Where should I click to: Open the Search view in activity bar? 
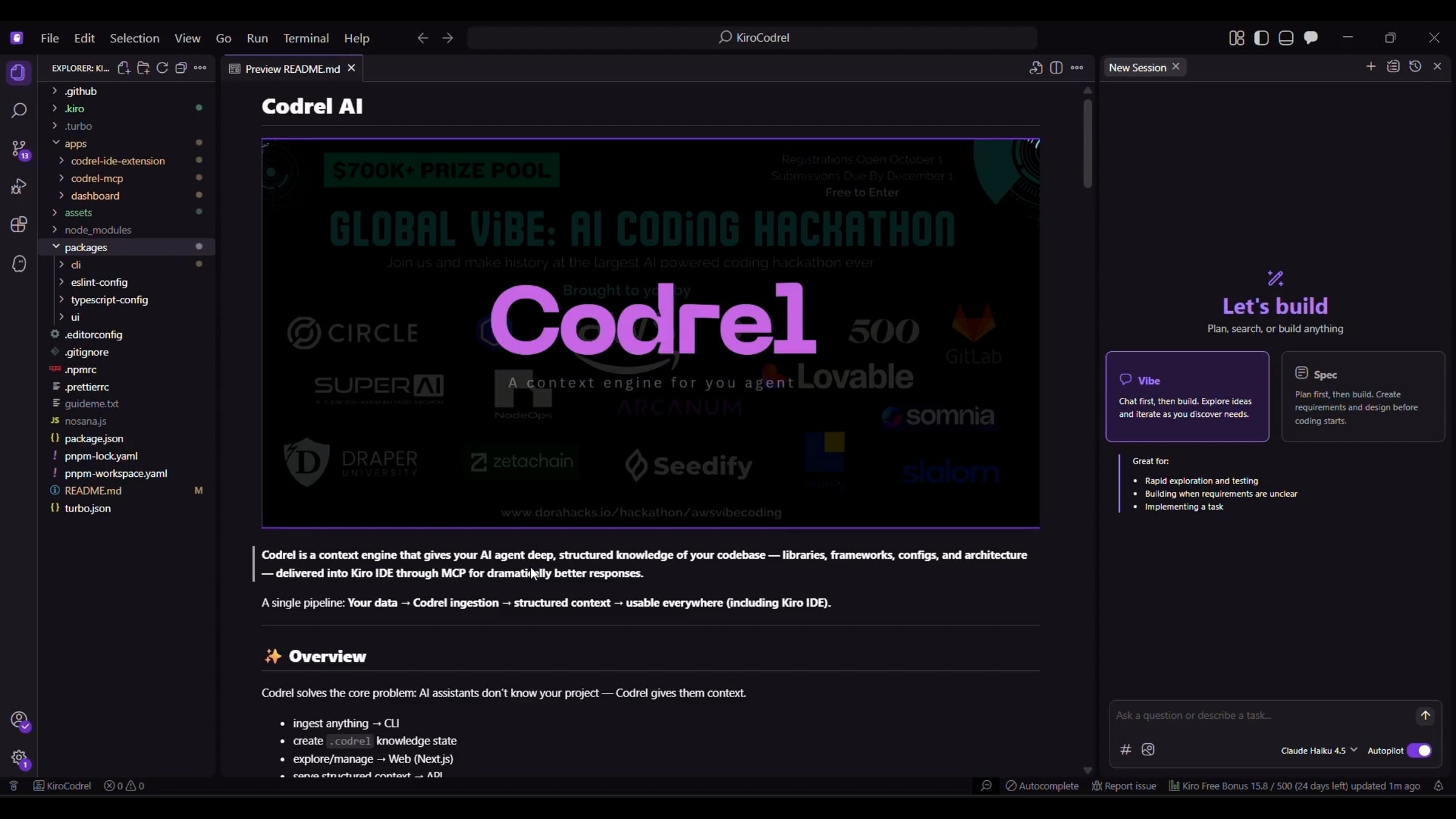click(18, 110)
